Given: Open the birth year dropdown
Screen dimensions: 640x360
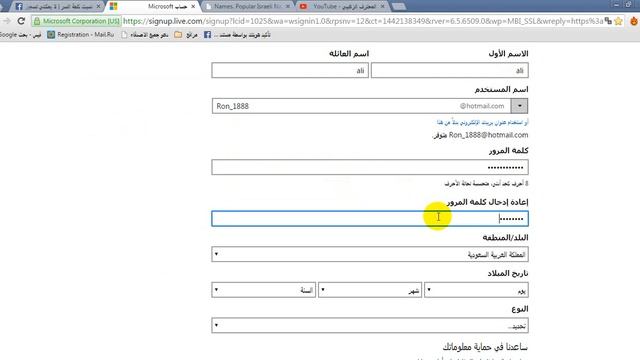Looking at the screenshot, I should click(264, 290).
